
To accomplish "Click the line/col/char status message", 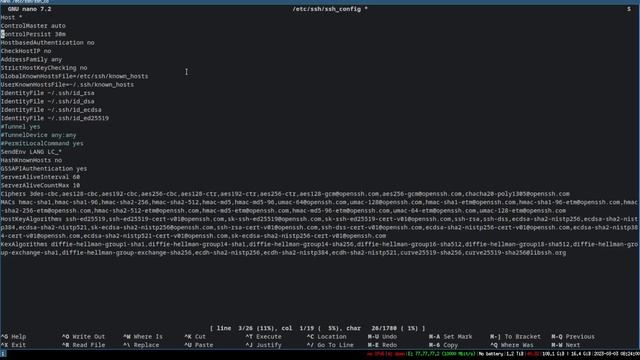I will (x=318, y=328).
